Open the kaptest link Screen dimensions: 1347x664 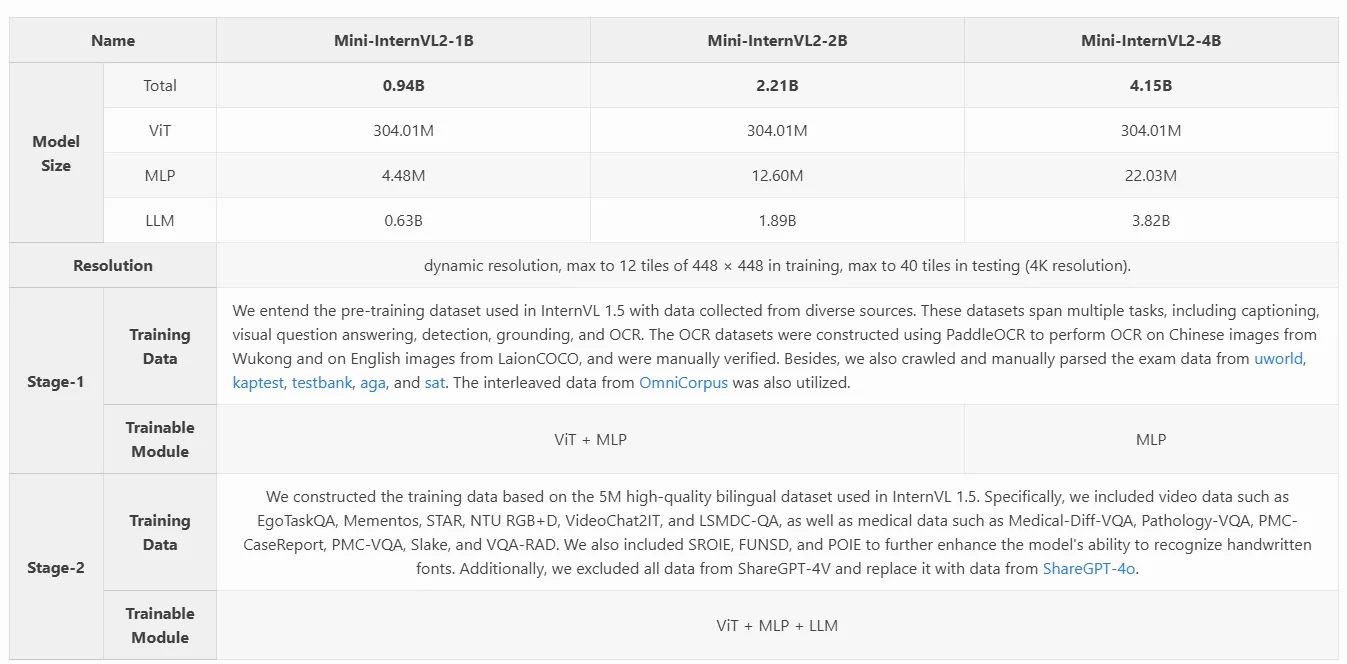click(x=257, y=383)
